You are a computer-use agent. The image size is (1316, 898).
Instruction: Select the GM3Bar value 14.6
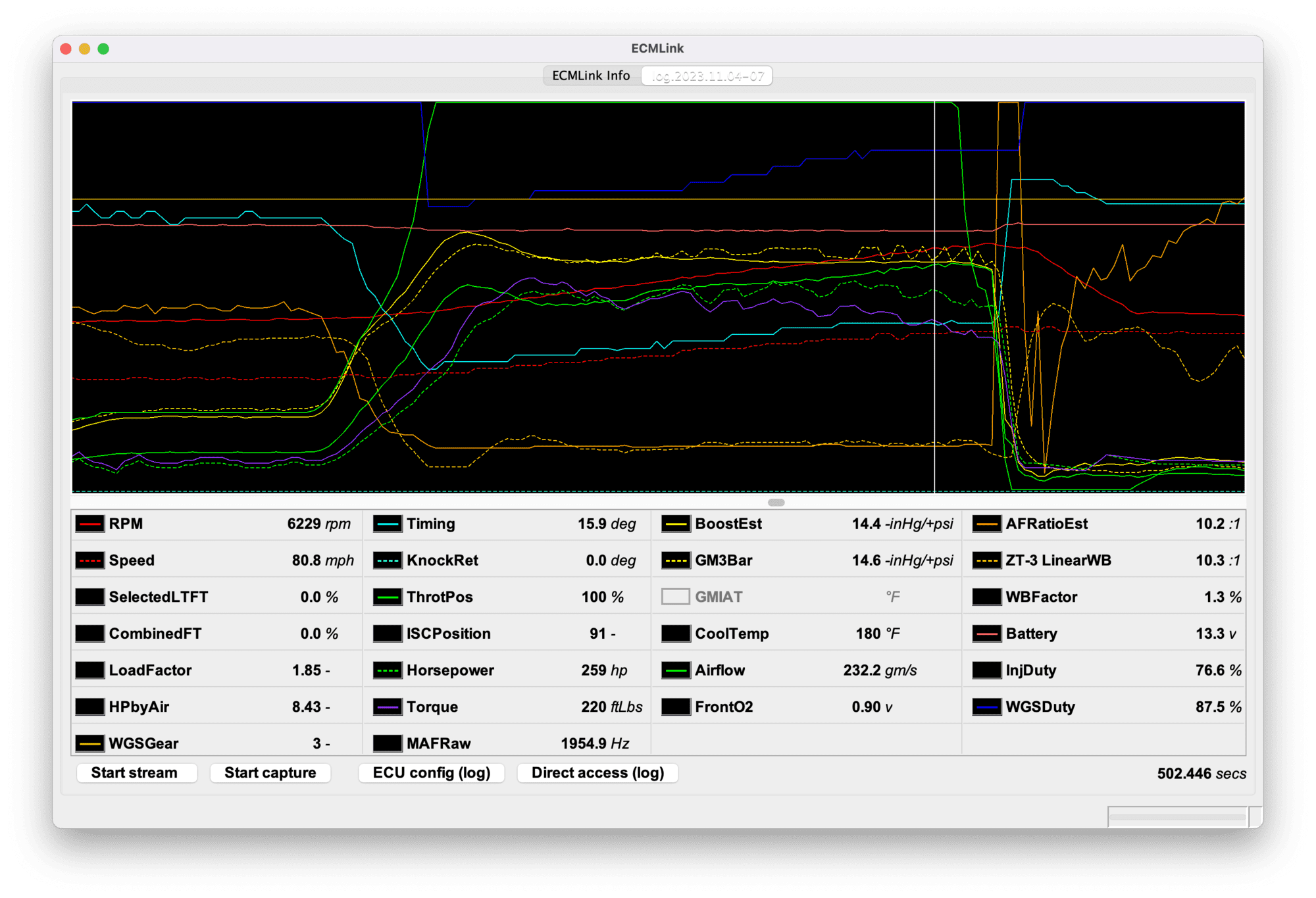(x=867, y=561)
